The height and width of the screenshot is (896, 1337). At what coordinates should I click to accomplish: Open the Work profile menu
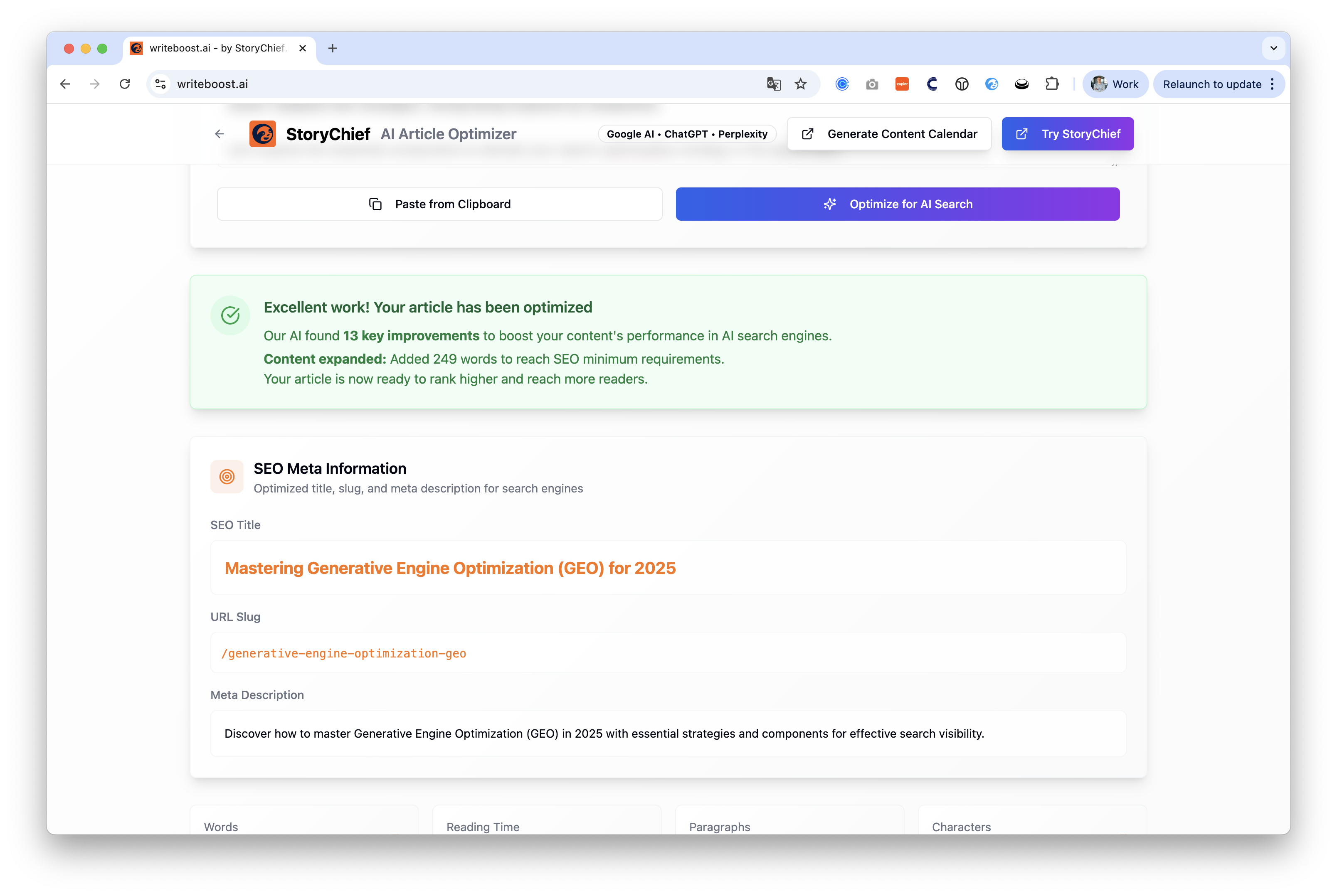tap(1115, 84)
